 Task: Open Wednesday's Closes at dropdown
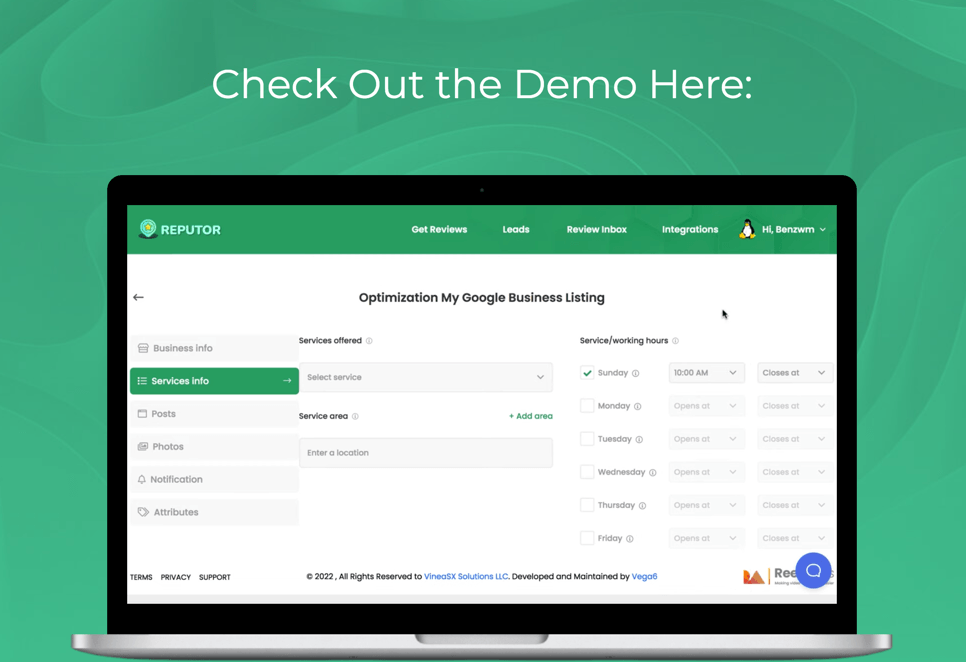(x=795, y=472)
